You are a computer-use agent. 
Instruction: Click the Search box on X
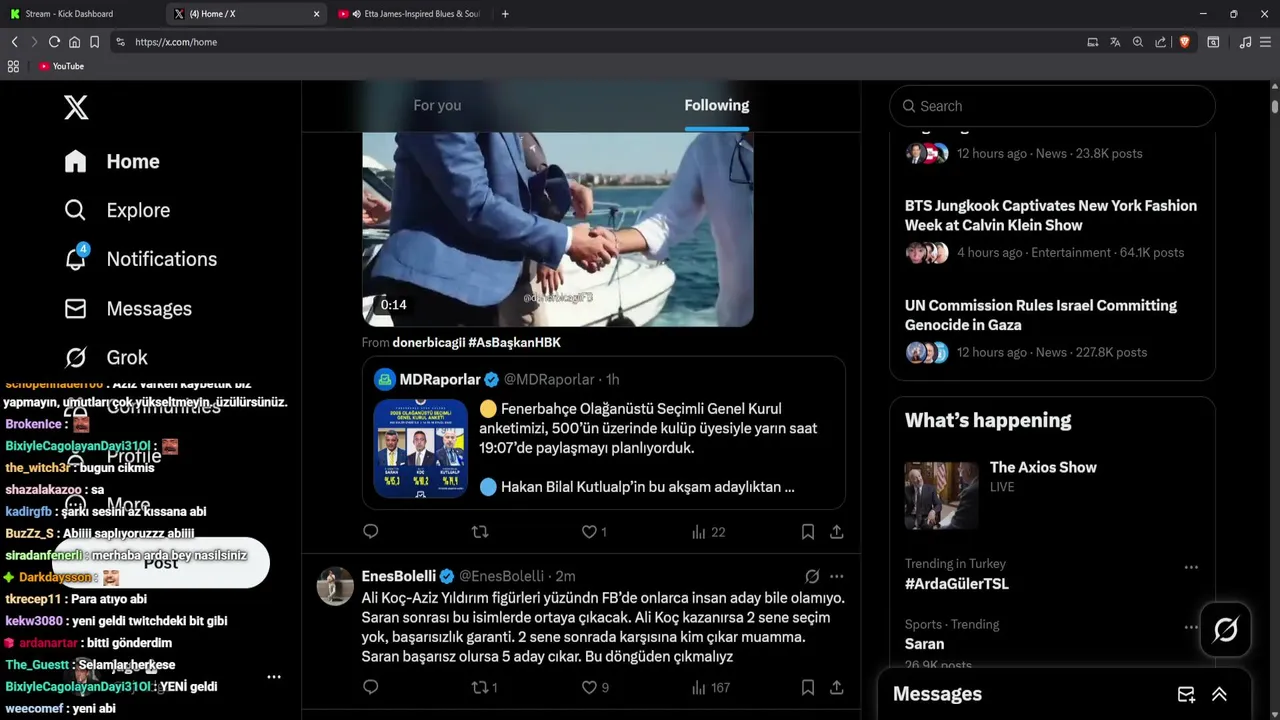click(1052, 106)
